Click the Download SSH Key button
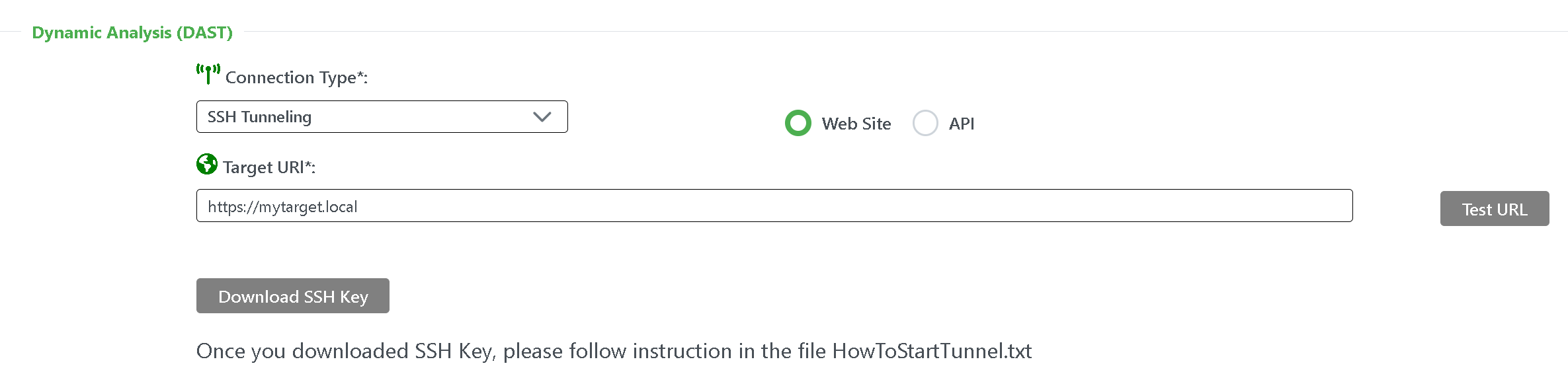Viewport: 1568px width, 378px height. pyautogui.click(x=293, y=296)
